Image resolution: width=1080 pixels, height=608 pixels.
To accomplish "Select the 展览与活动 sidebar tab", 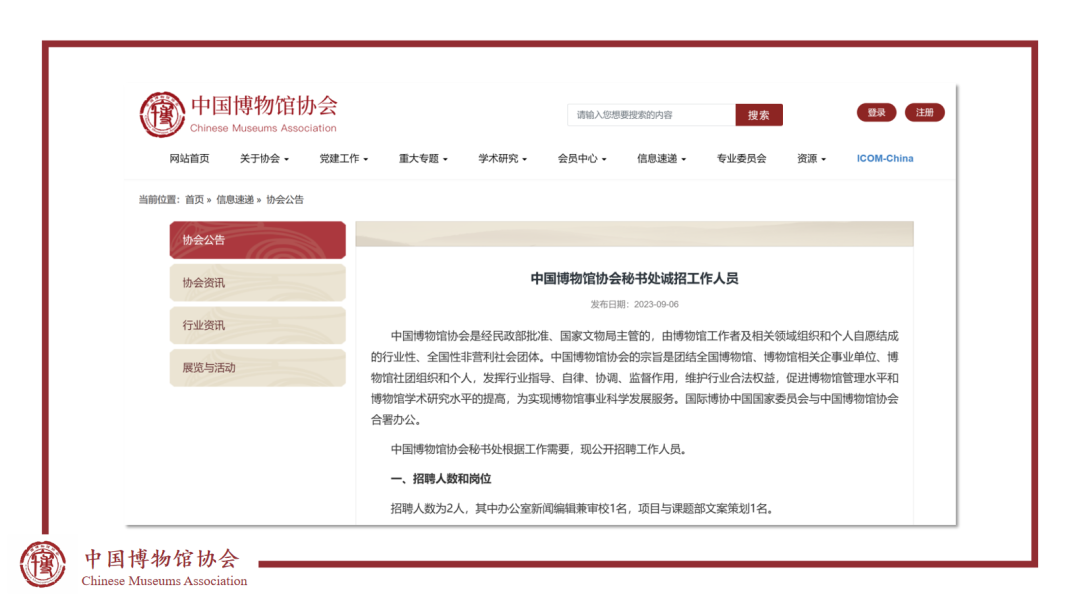I will (x=258, y=368).
